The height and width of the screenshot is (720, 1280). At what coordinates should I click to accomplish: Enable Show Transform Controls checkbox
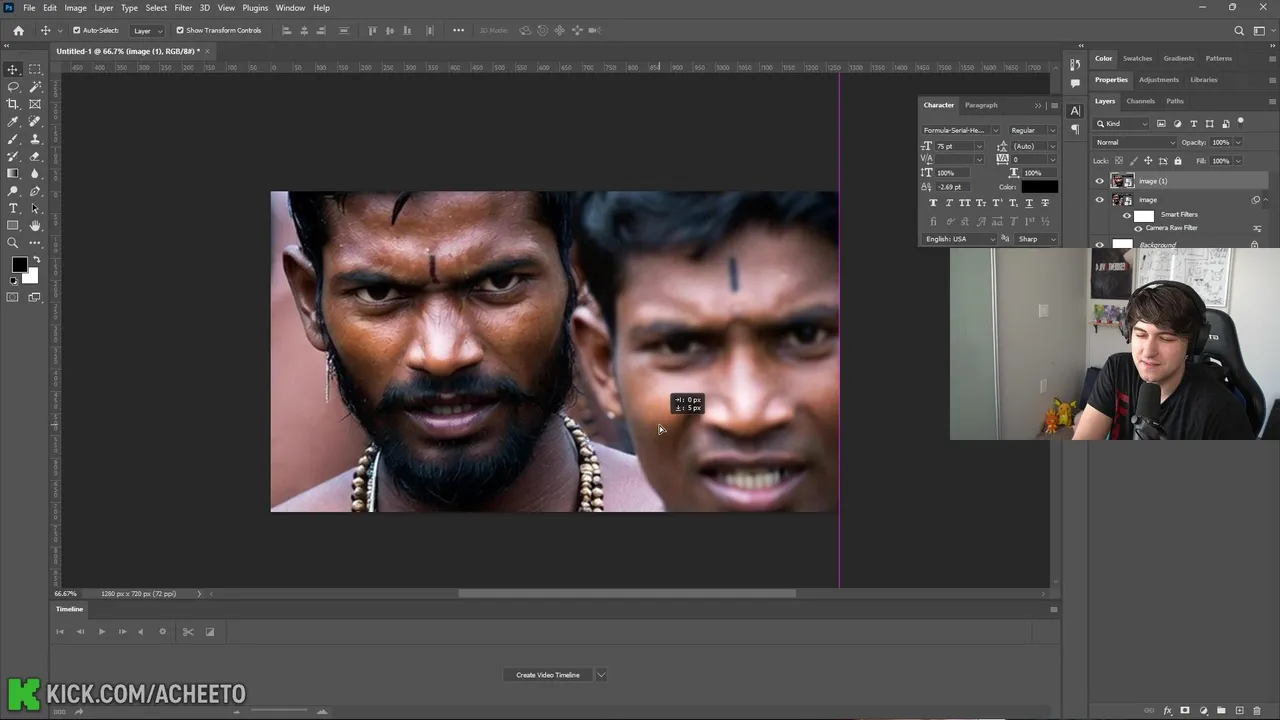click(x=180, y=30)
